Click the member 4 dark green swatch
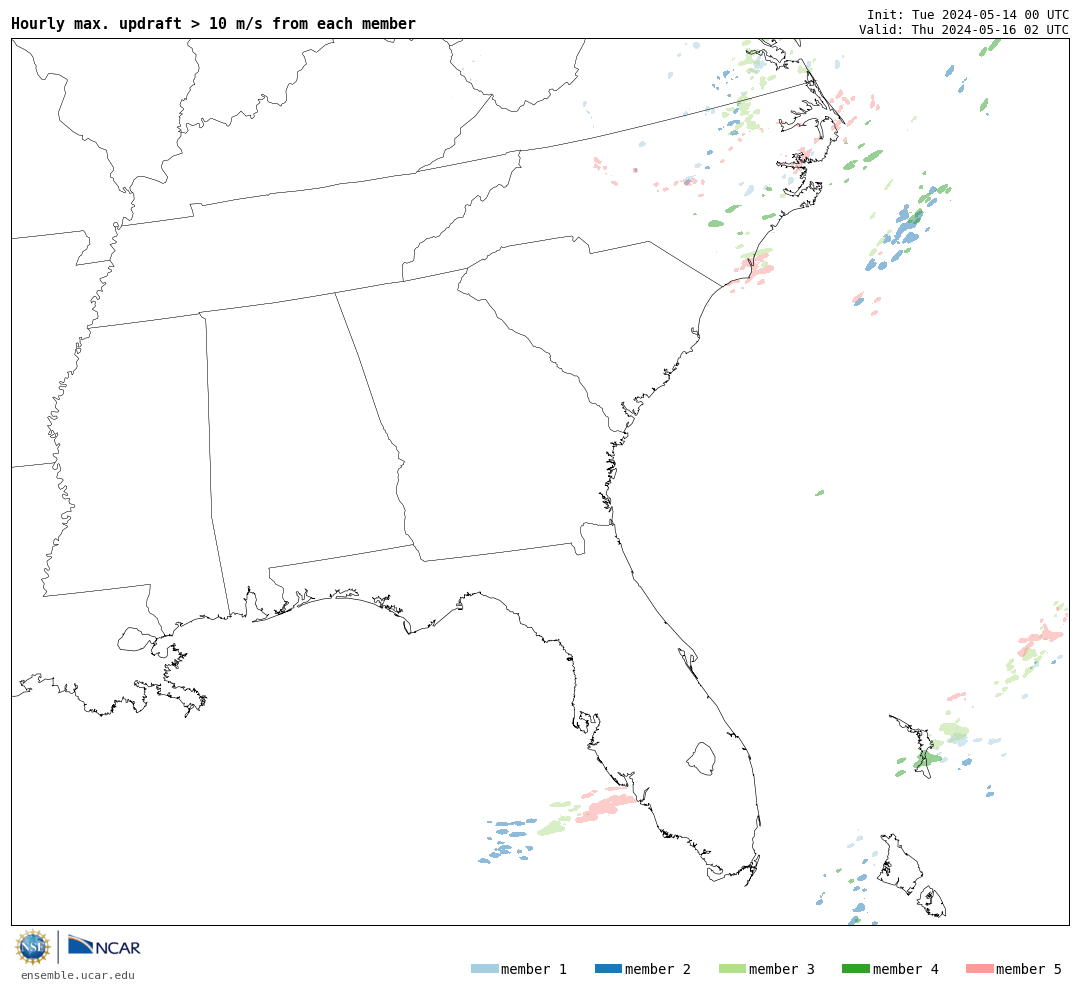The height and width of the screenshot is (988, 1080). point(856,969)
